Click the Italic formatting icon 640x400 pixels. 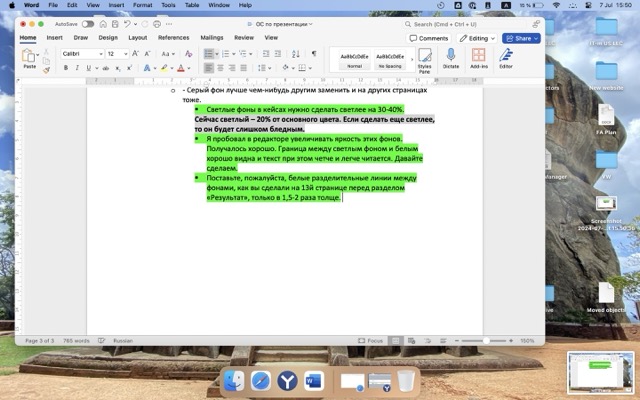pos(77,68)
